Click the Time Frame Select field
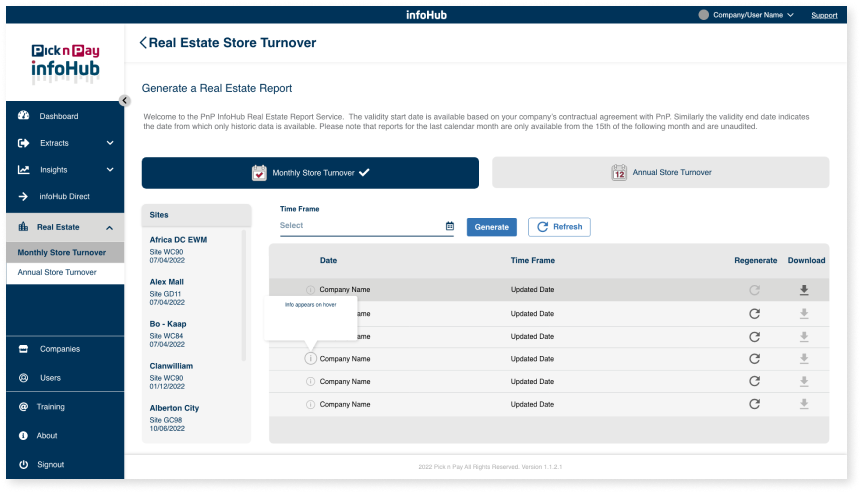This screenshot has width=861, height=493. pos(367,226)
